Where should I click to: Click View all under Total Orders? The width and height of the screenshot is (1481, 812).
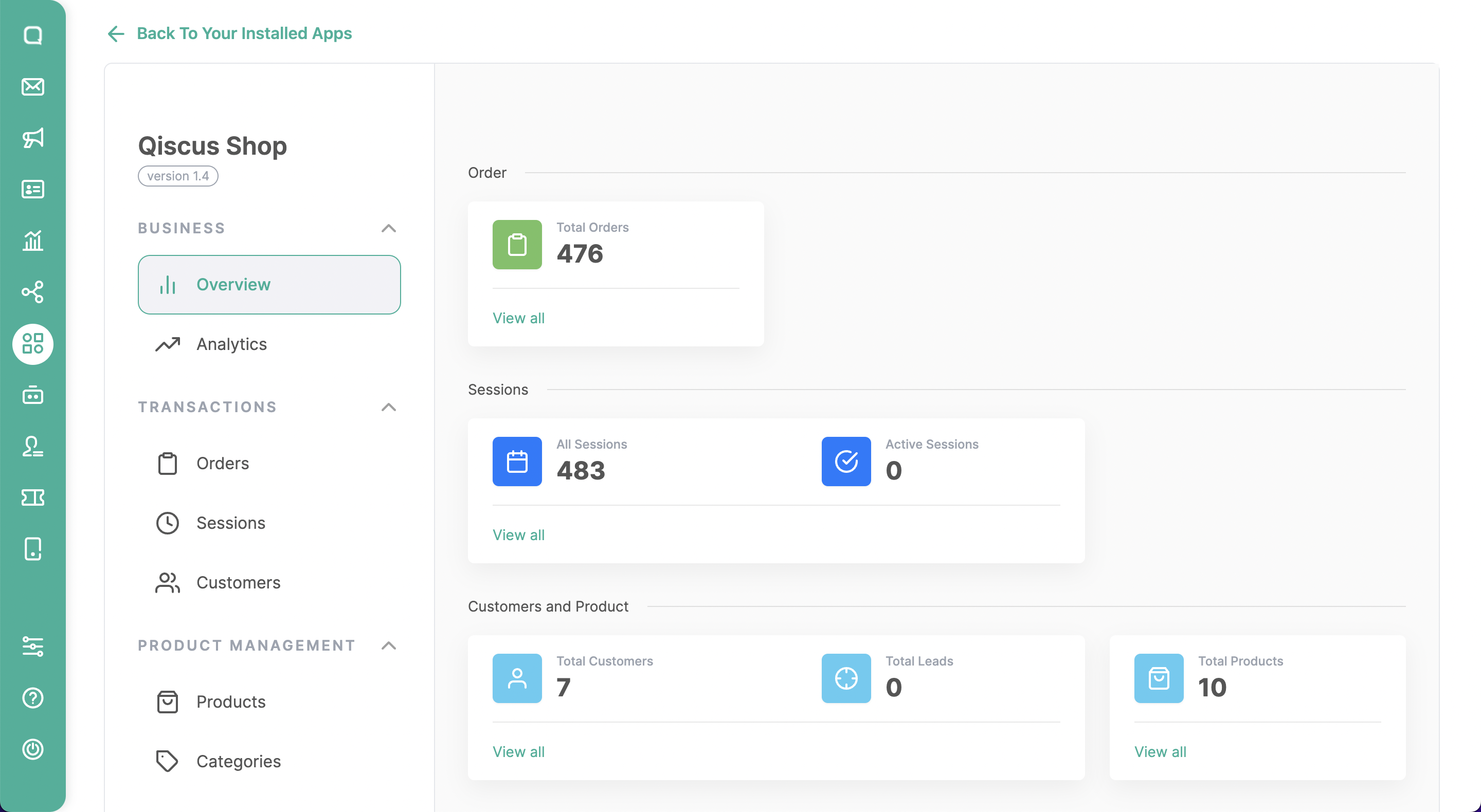point(518,318)
